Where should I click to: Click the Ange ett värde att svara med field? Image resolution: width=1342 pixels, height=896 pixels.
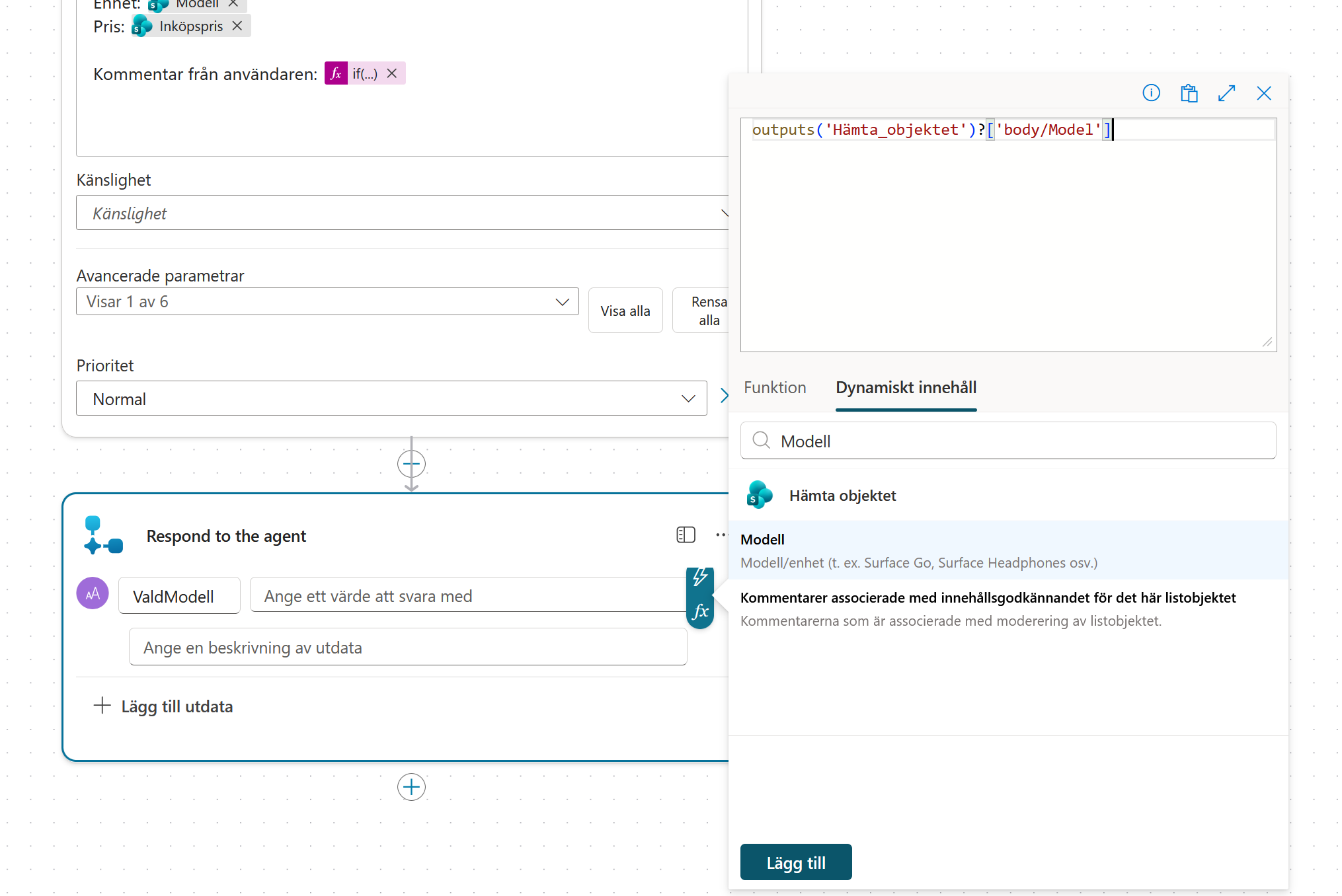point(467,596)
